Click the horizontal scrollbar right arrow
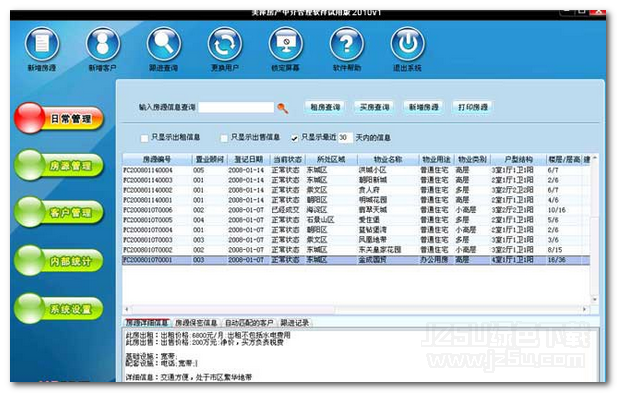The image size is (617, 393). (584, 309)
